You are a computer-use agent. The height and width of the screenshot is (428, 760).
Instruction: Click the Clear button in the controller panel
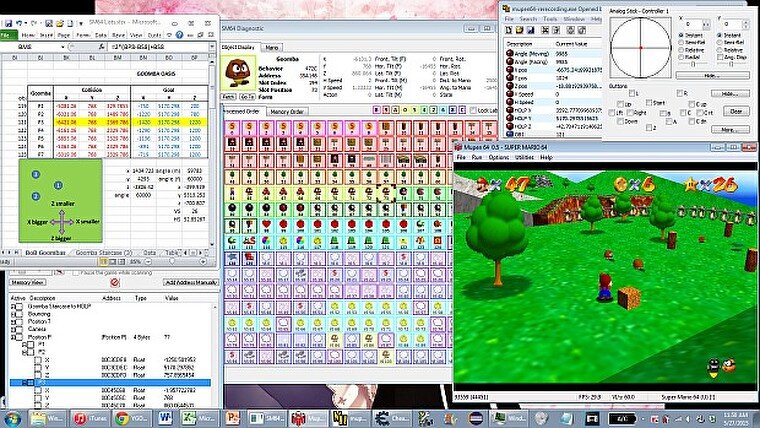(736, 111)
